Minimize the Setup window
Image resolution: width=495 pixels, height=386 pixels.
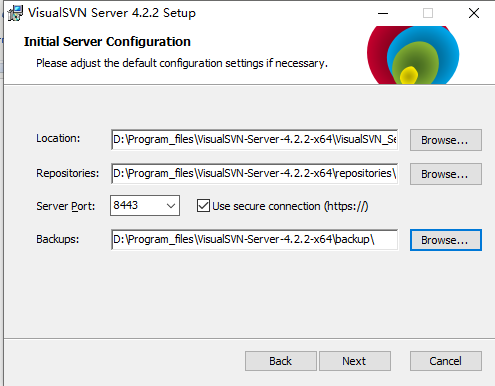pyautogui.click(x=383, y=13)
